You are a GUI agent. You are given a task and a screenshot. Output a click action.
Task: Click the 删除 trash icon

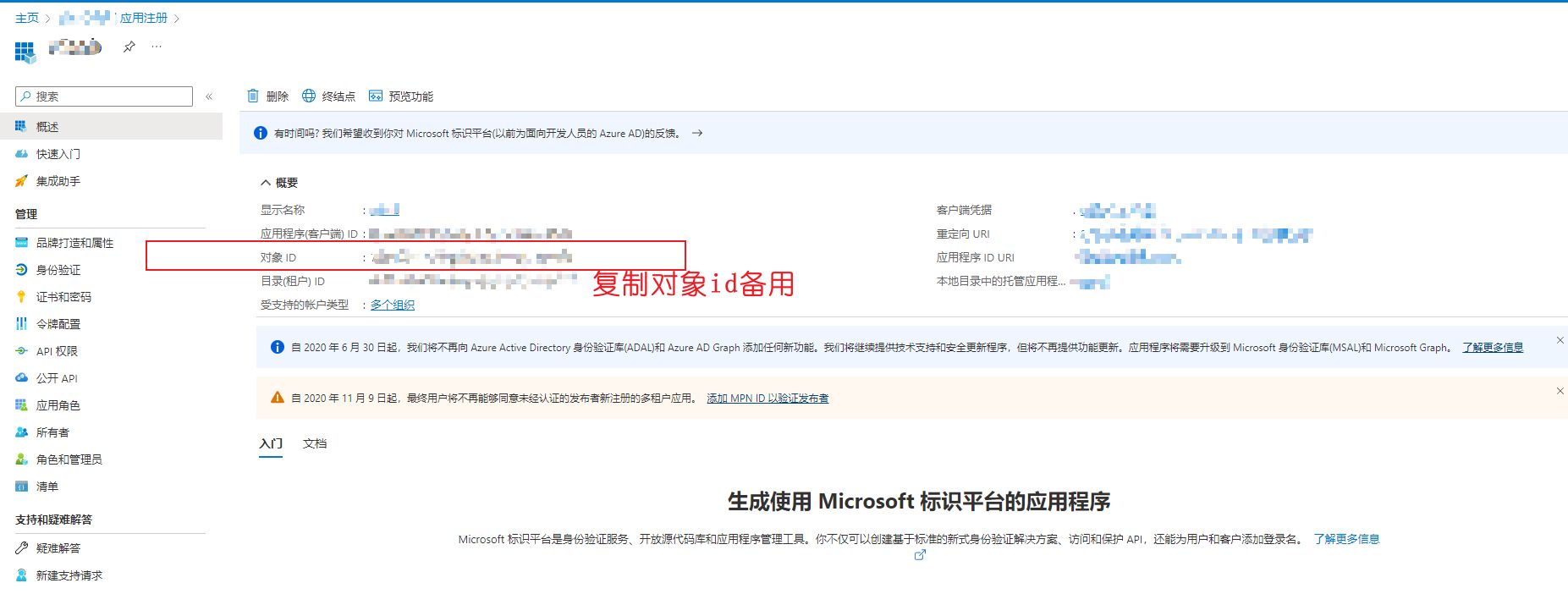pyautogui.click(x=253, y=96)
